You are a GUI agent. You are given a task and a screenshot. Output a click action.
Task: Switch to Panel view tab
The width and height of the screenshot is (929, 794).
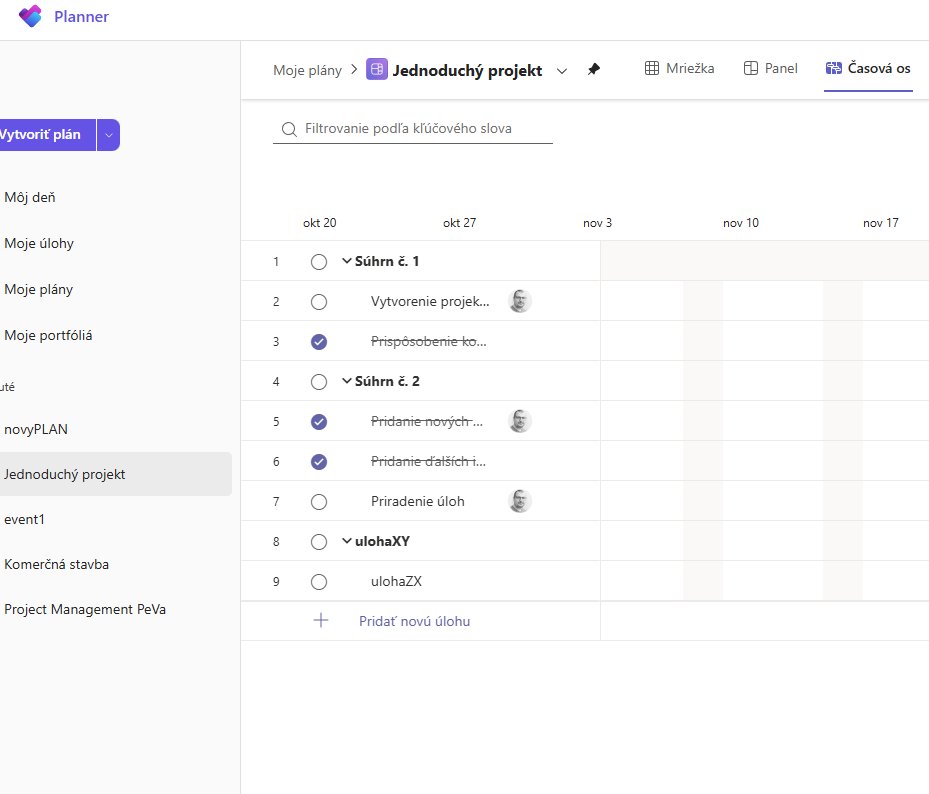click(x=771, y=69)
